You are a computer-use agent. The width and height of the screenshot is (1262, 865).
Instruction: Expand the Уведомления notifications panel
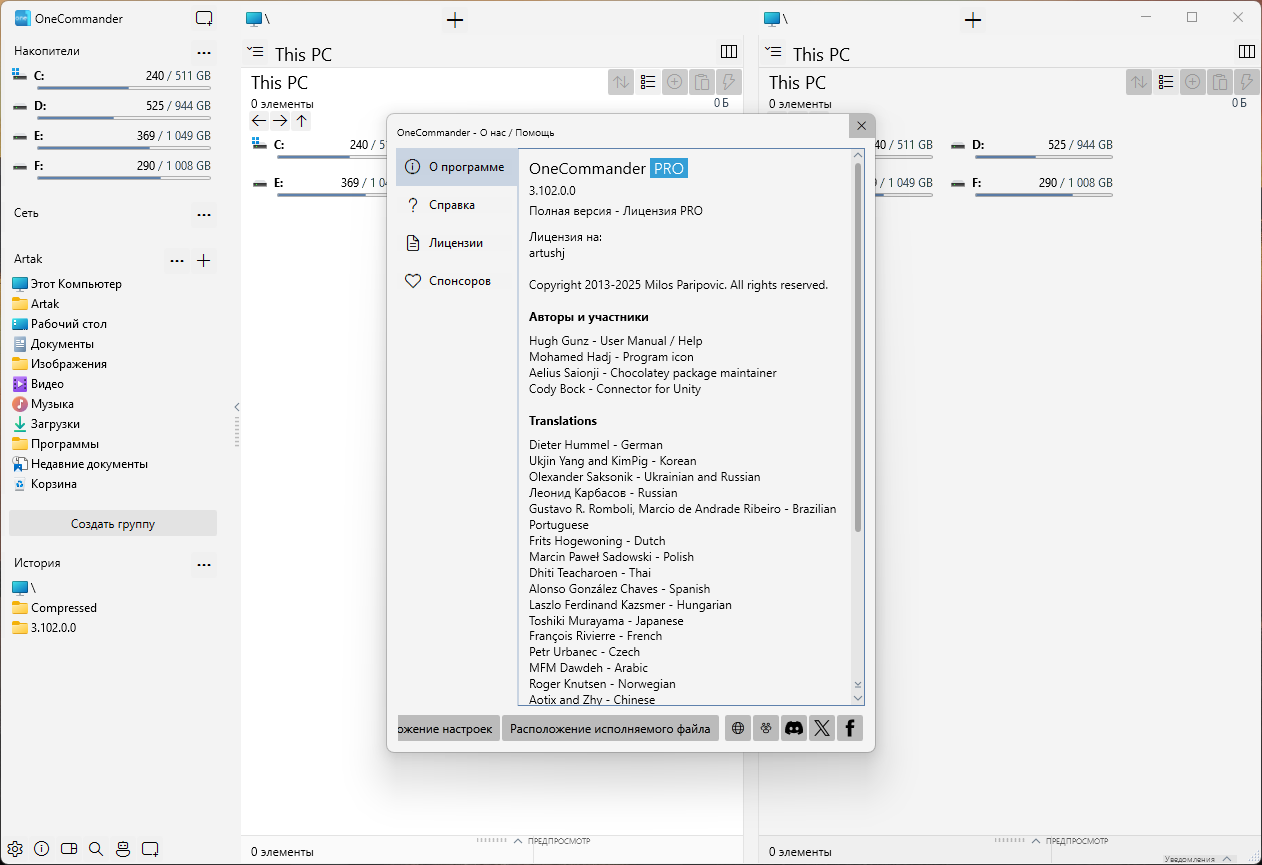pyautogui.click(x=1198, y=858)
